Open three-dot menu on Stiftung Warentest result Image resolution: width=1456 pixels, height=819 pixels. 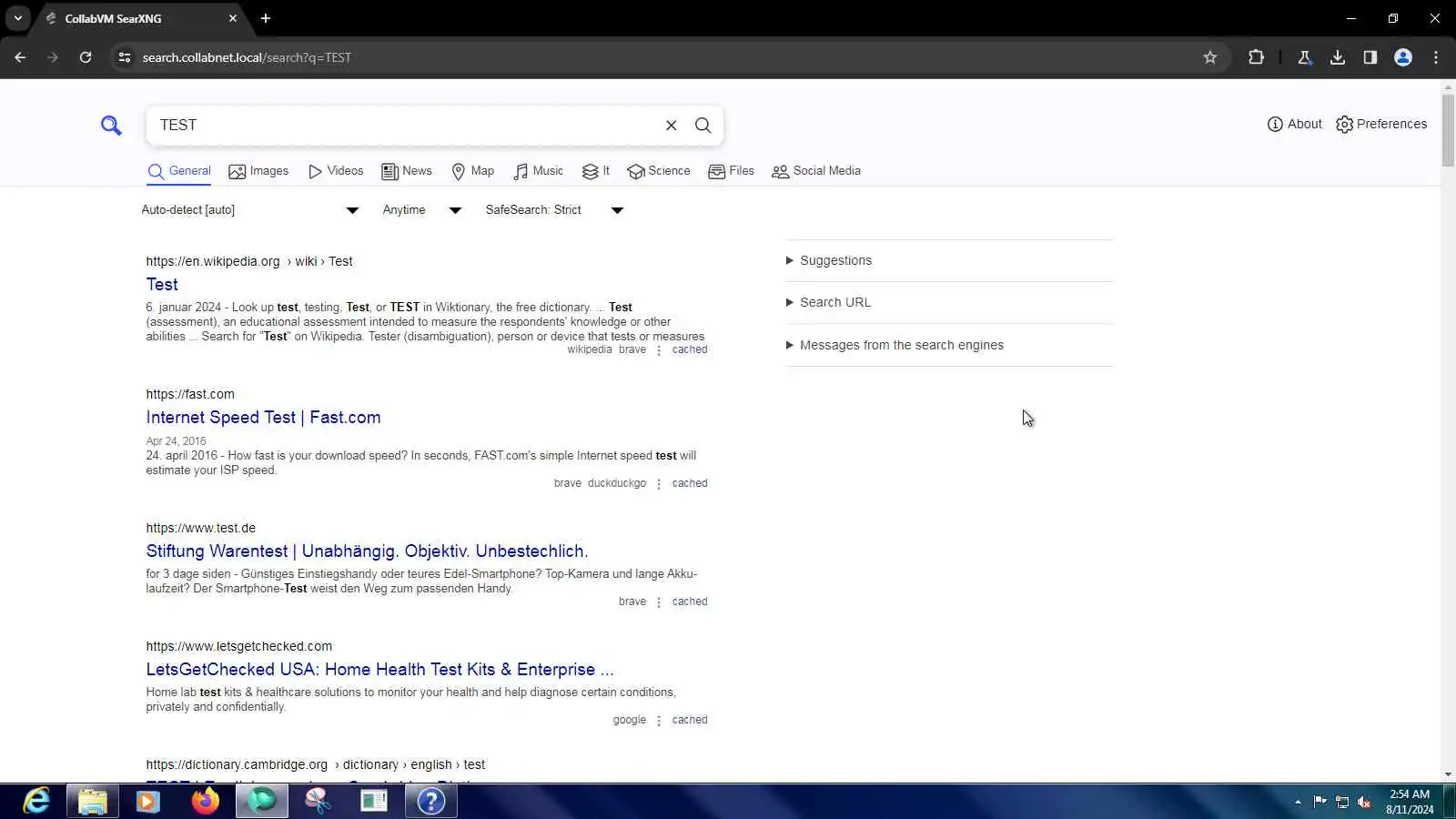click(x=659, y=602)
